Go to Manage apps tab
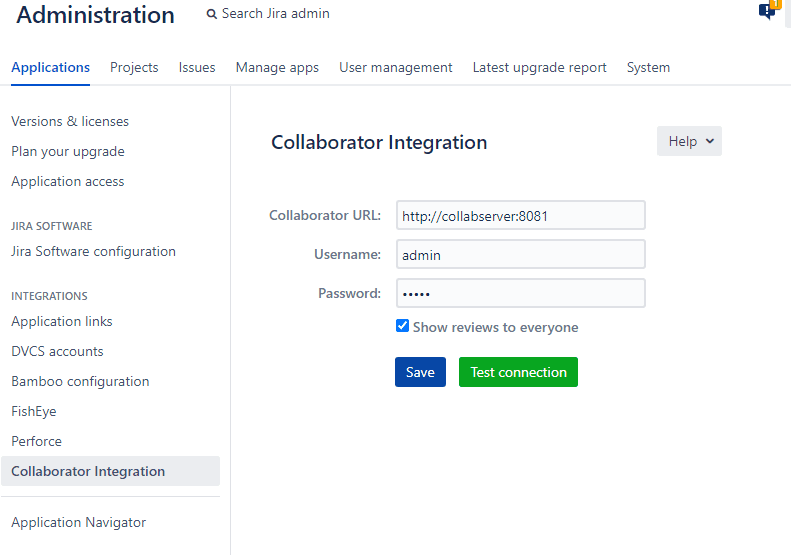The width and height of the screenshot is (791, 555). (277, 67)
